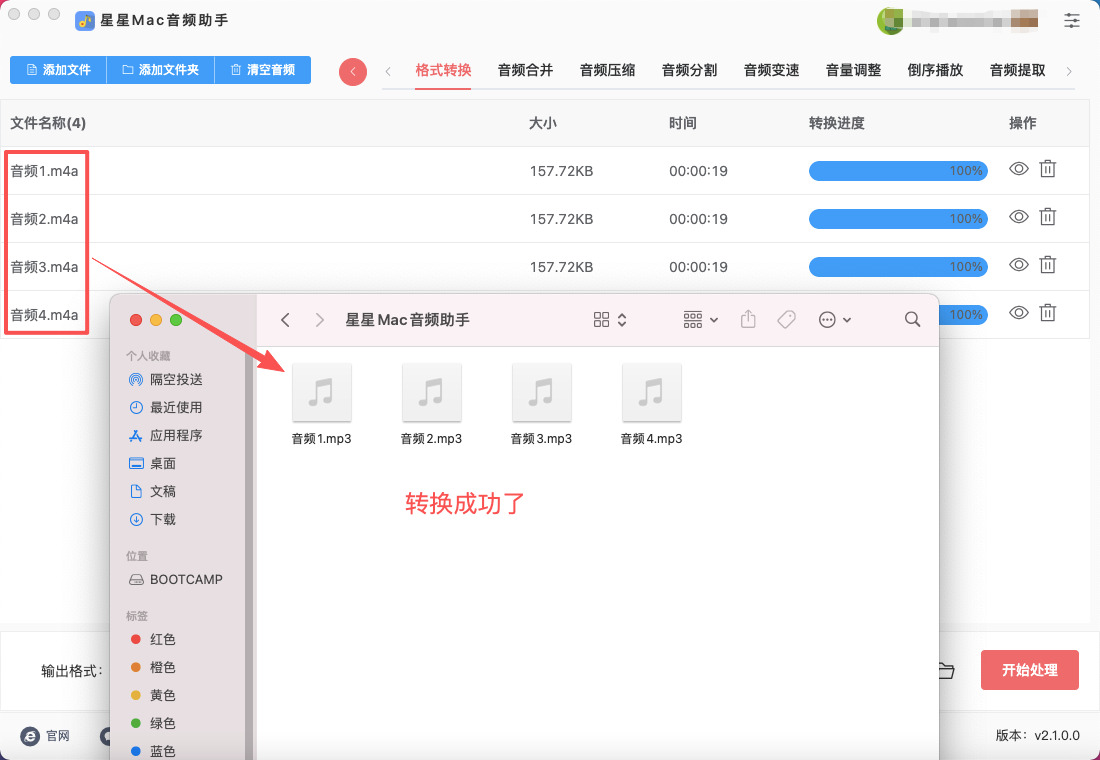This screenshot has height=760, width=1100.
Task: Go forward in Finder window
Action: [x=320, y=320]
